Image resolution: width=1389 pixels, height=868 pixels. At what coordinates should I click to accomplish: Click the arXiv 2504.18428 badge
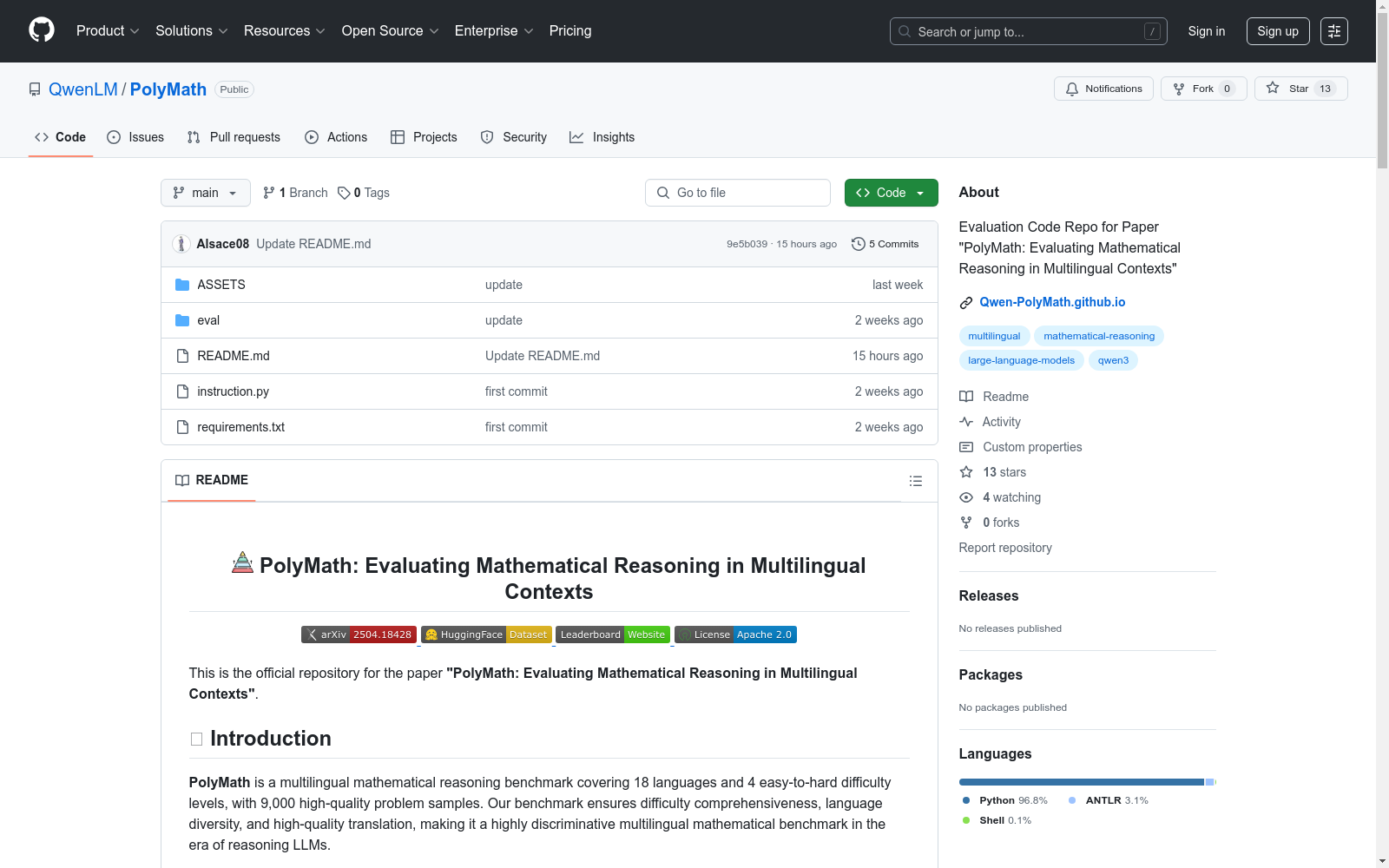(x=359, y=635)
